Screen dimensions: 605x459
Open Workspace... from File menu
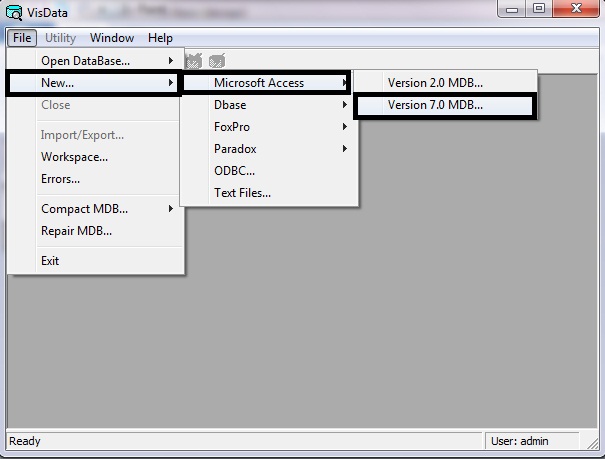click(95, 157)
